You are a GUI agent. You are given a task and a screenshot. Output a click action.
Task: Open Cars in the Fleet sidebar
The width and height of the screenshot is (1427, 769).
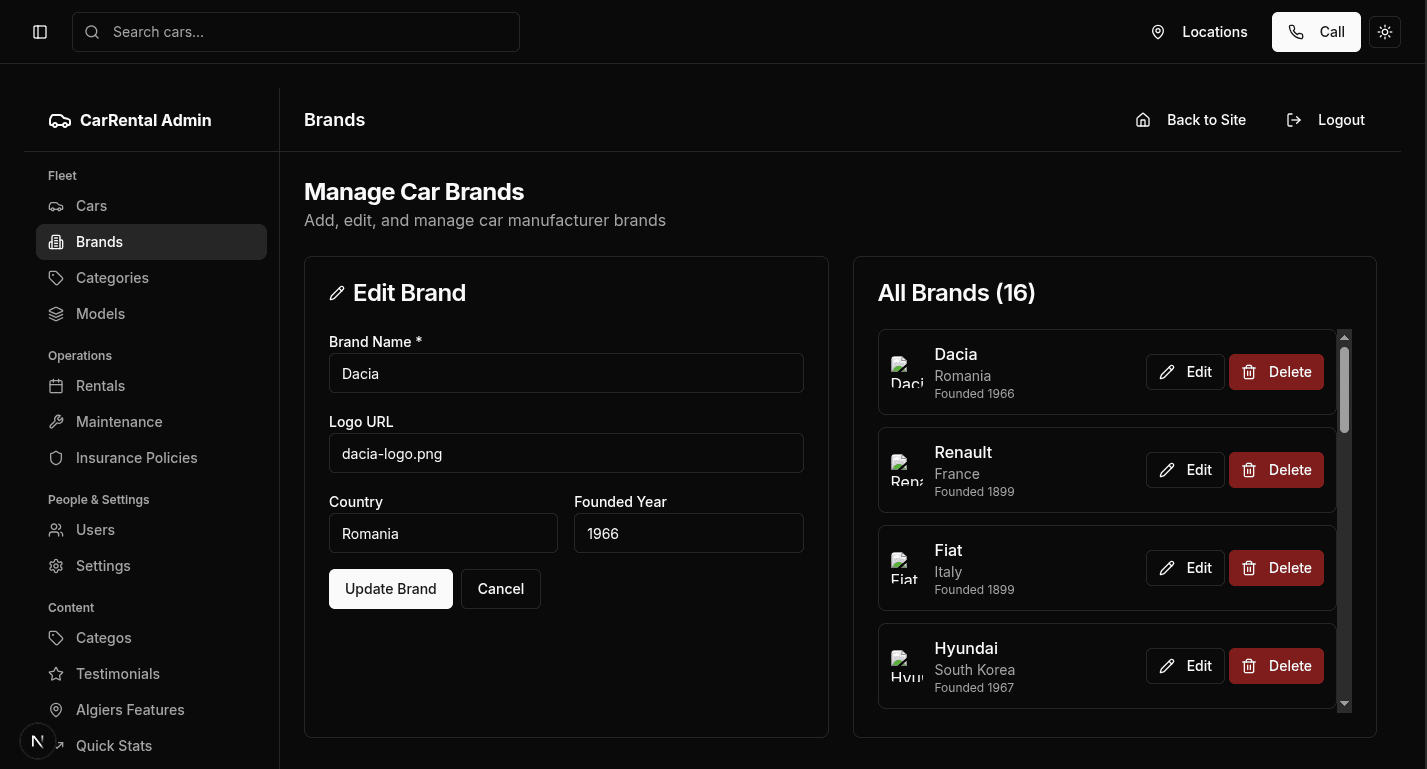pyautogui.click(x=151, y=206)
